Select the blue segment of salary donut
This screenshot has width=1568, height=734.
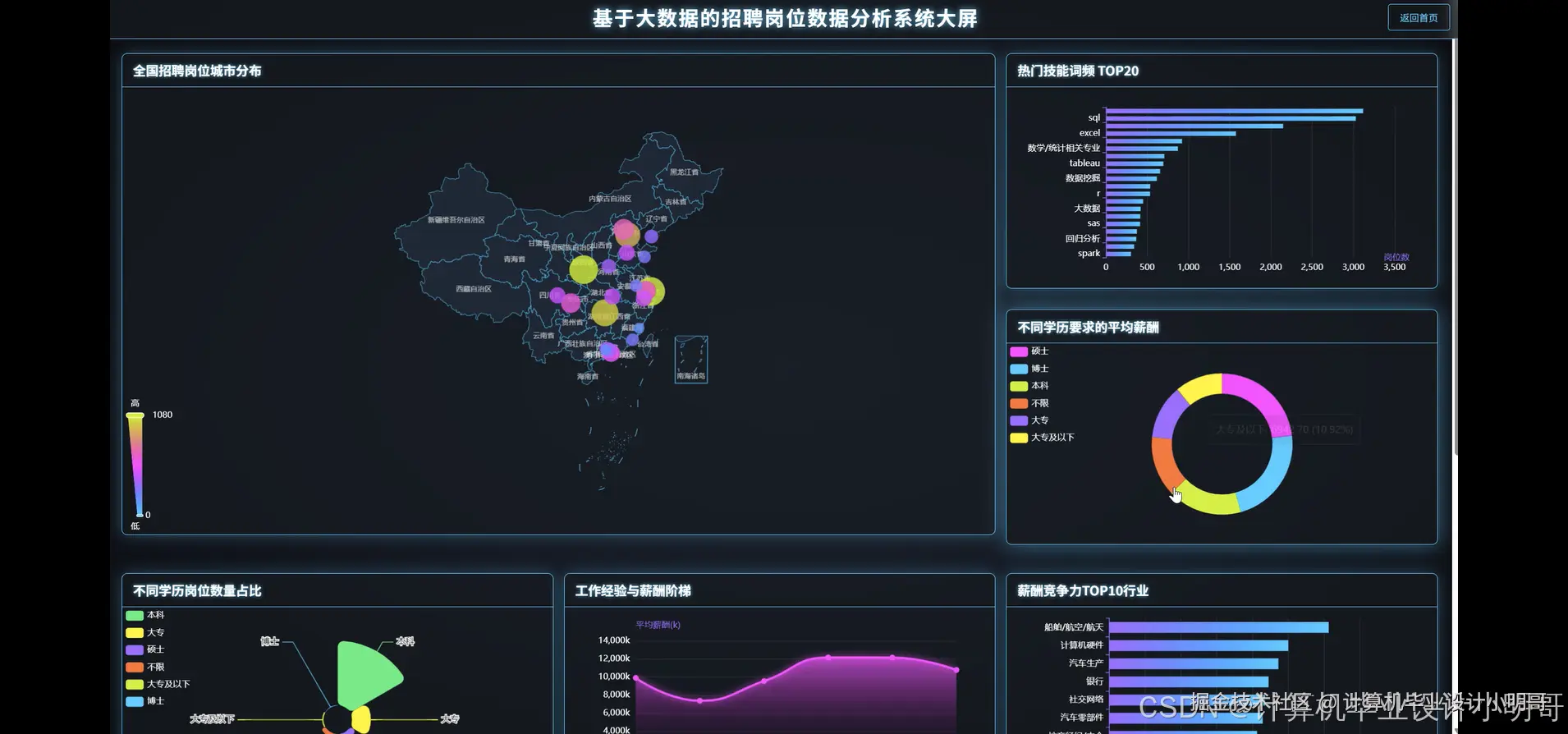click(x=1272, y=479)
